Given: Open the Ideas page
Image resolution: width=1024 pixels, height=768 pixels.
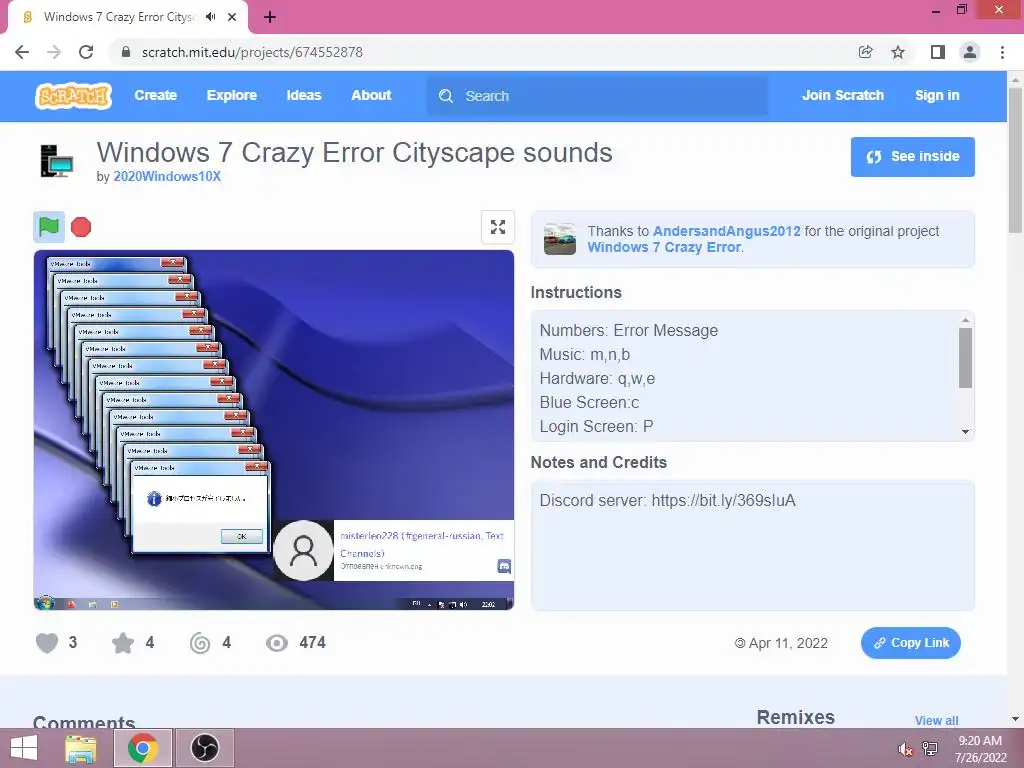Looking at the screenshot, I should (x=304, y=95).
